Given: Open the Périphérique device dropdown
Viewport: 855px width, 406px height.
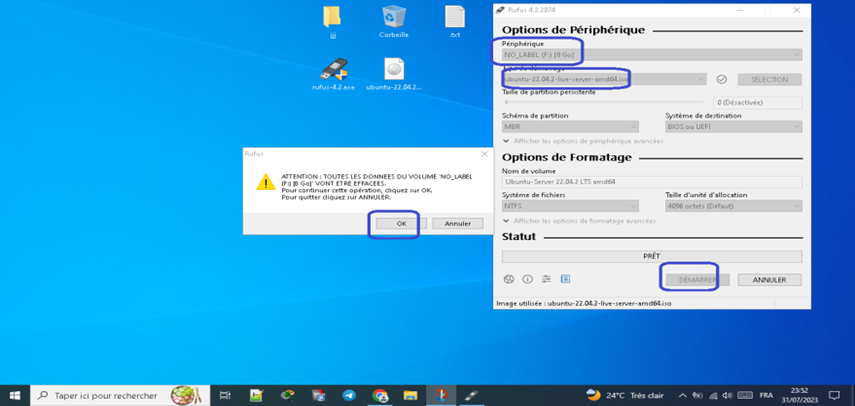Looking at the screenshot, I should point(652,54).
